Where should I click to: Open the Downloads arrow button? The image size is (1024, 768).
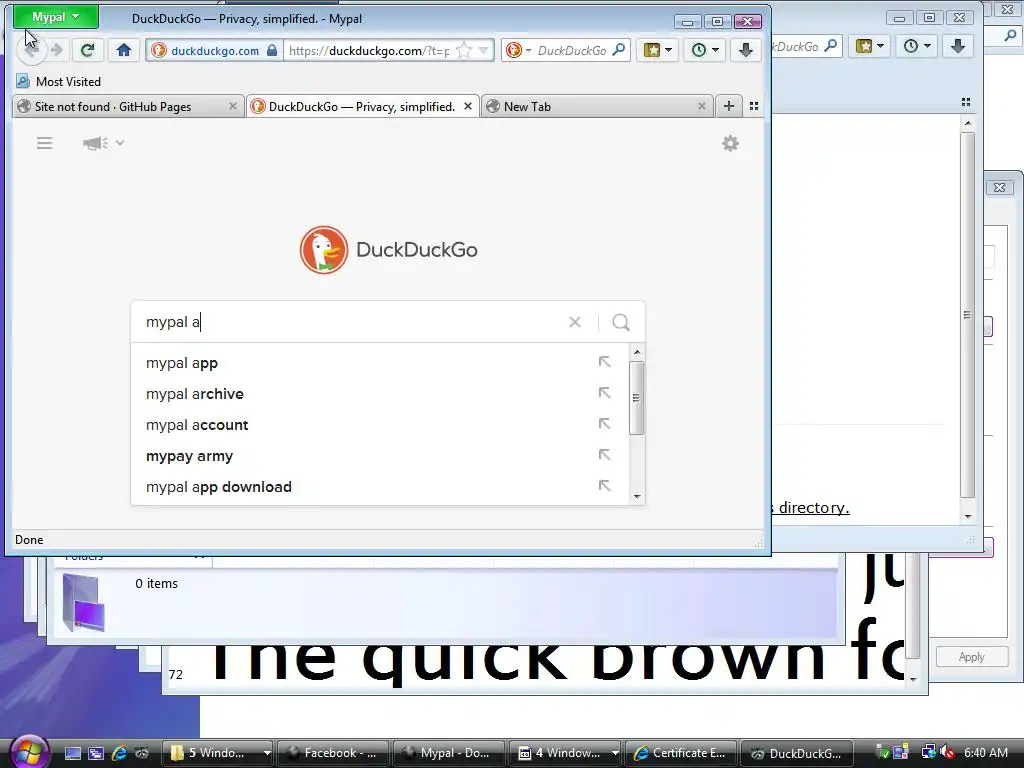click(746, 50)
